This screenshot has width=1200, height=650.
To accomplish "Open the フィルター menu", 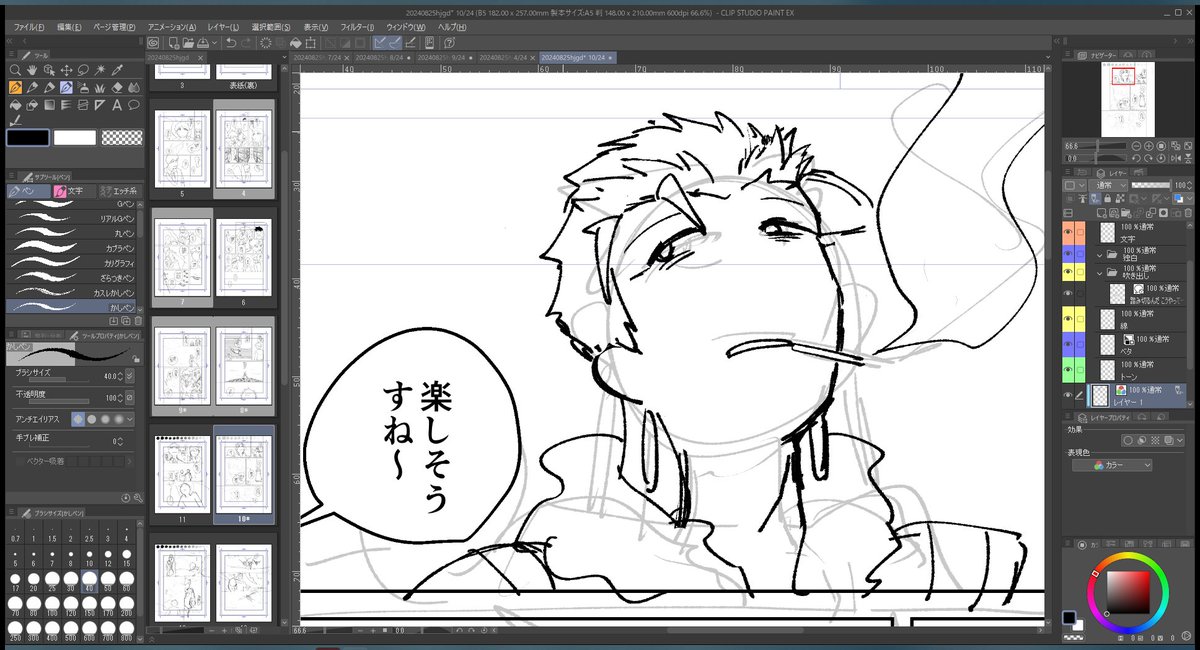I will pyautogui.click(x=358, y=26).
